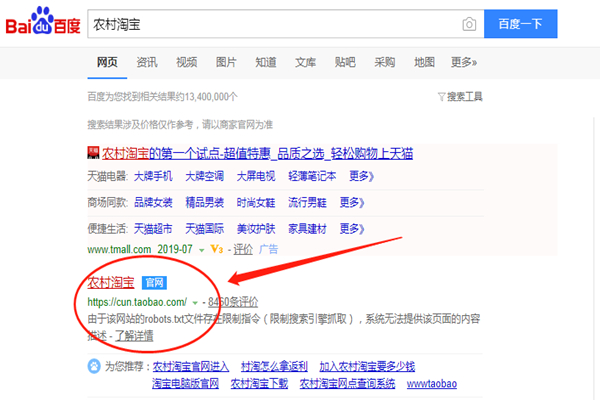Expand 更多» in the search tabs
Screen dimensions: 600x400
[x=464, y=62]
